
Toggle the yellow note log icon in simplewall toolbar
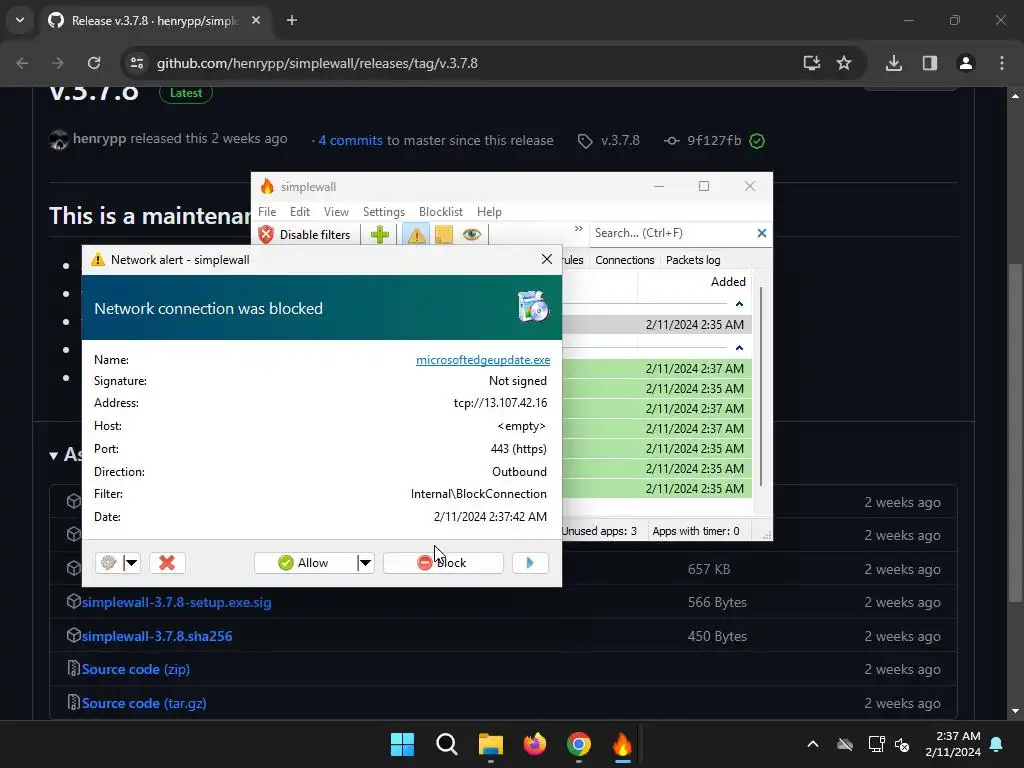tap(443, 234)
